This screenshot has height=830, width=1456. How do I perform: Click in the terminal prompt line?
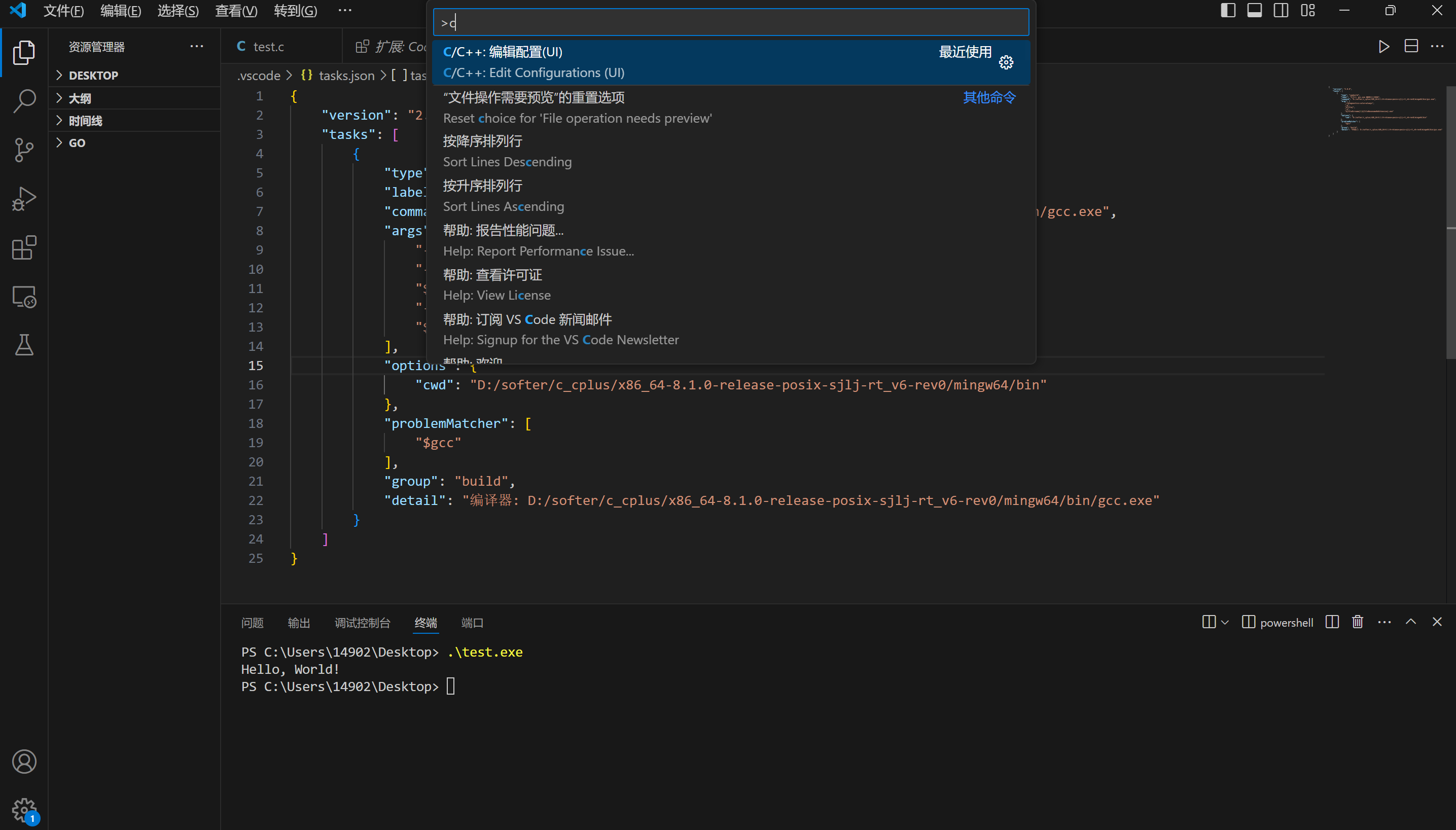[348, 687]
